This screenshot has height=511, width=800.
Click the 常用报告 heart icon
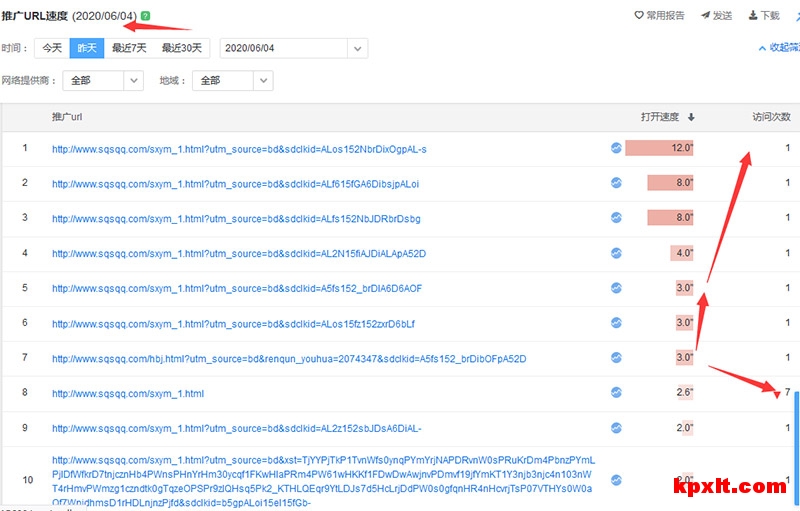coord(640,16)
